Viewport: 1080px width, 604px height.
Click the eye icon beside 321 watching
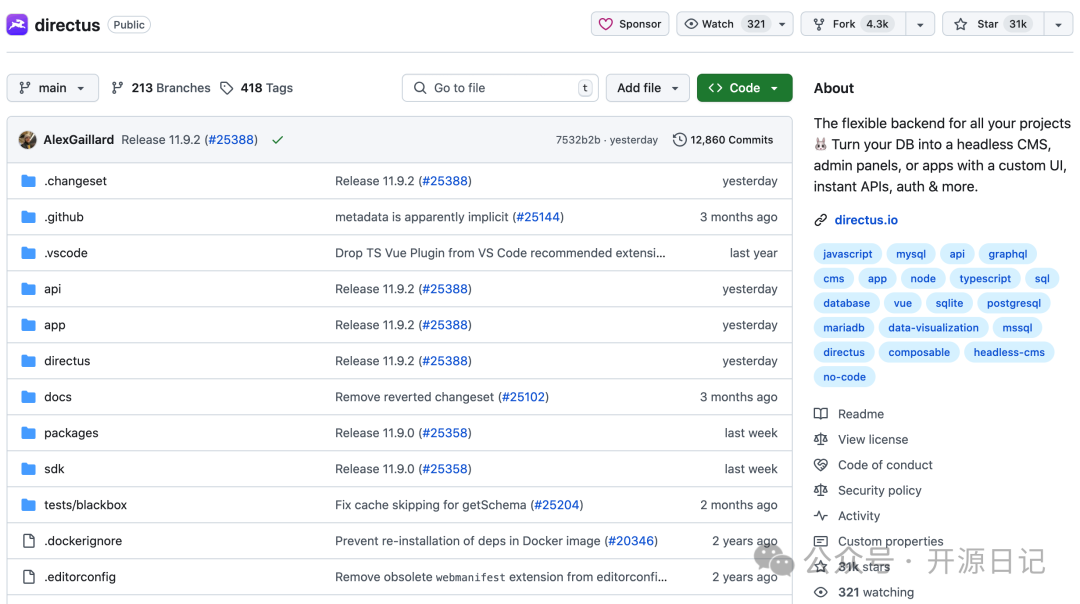pos(820,592)
